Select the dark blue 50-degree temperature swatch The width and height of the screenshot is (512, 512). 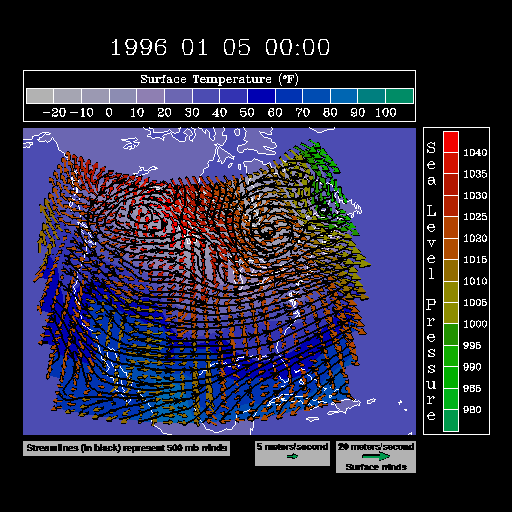[x=261, y=96]
